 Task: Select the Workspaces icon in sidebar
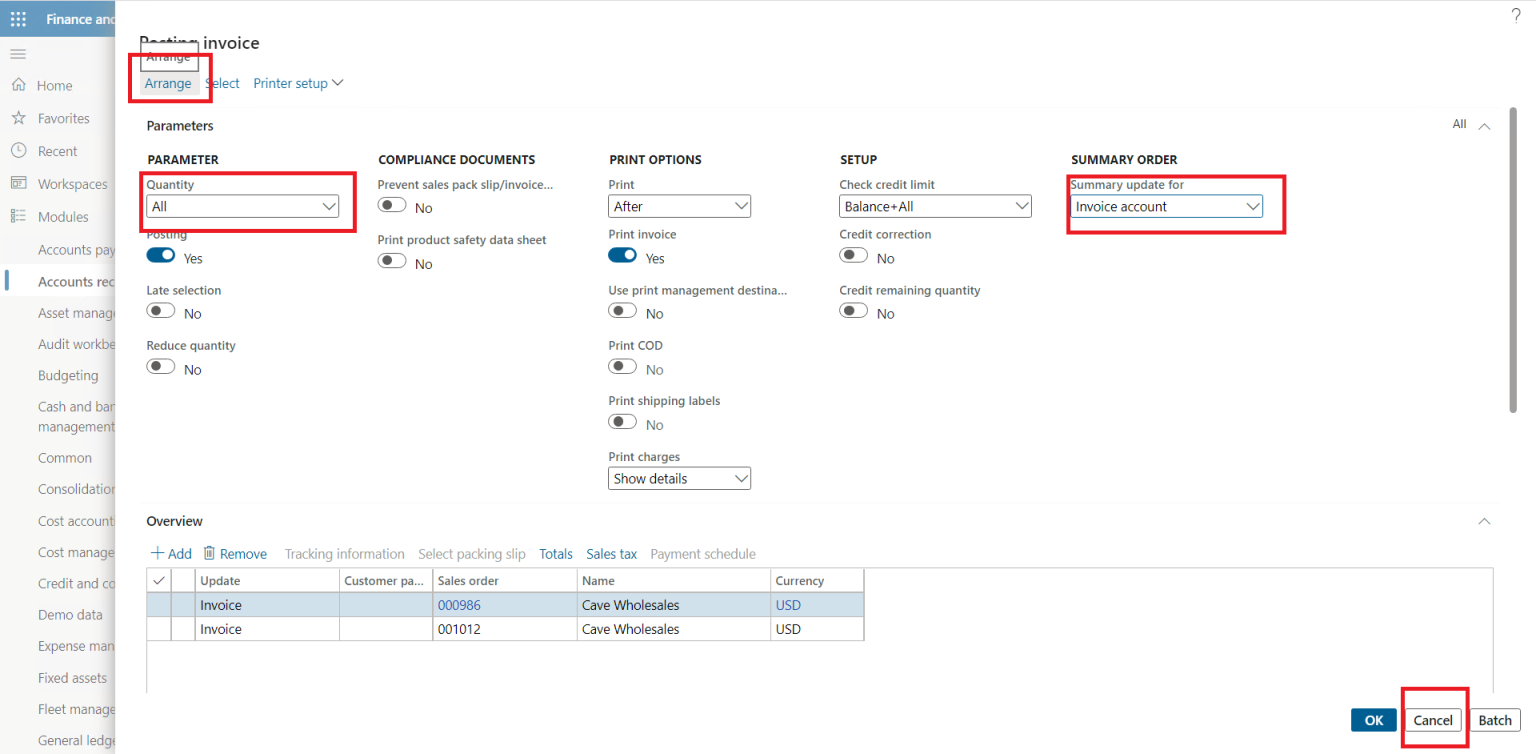click(x=18, y=183)
